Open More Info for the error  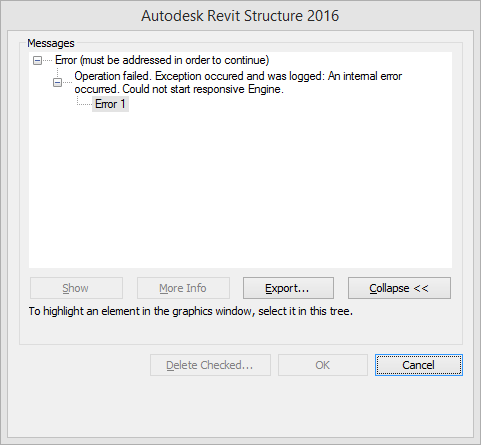point(183,288)
